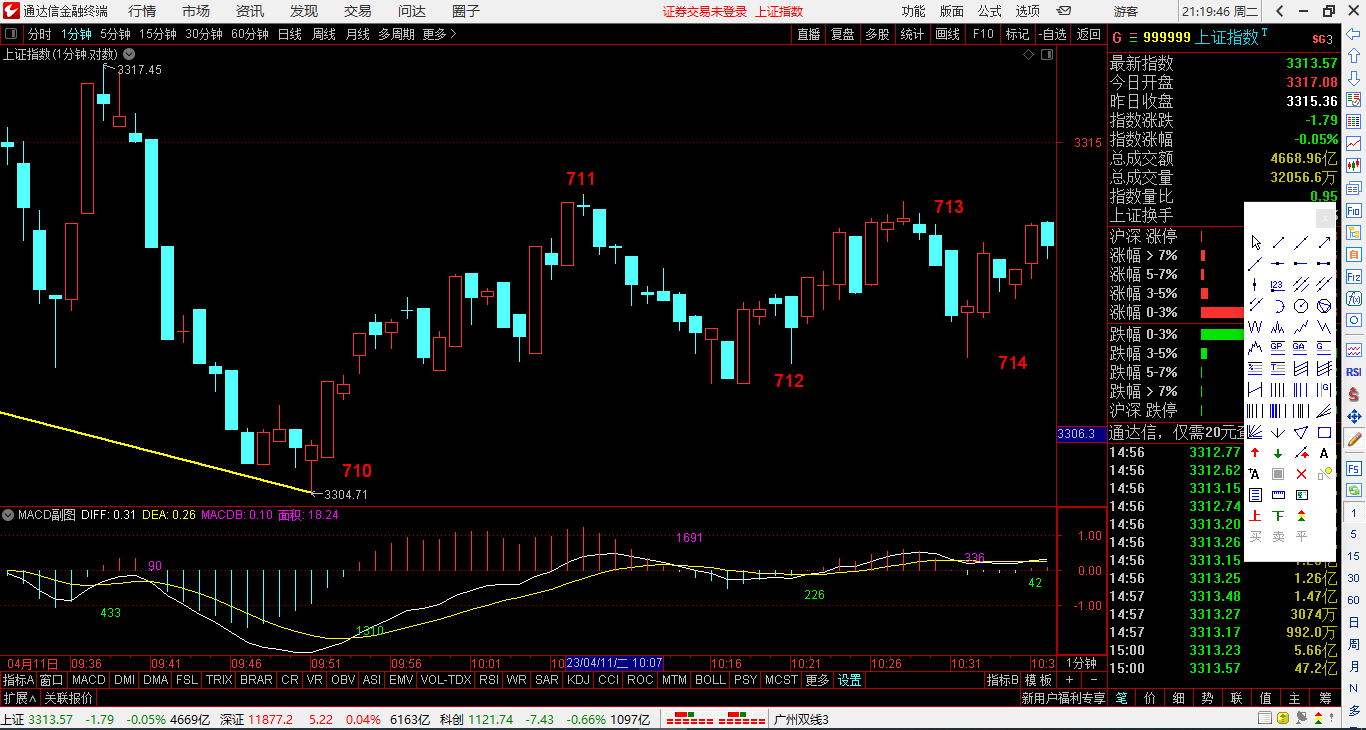This screenshot has height=730, width=1366.
Task: Expand the 更多 timeframe options
Action: pyautogui.click(x=439, y=34)
